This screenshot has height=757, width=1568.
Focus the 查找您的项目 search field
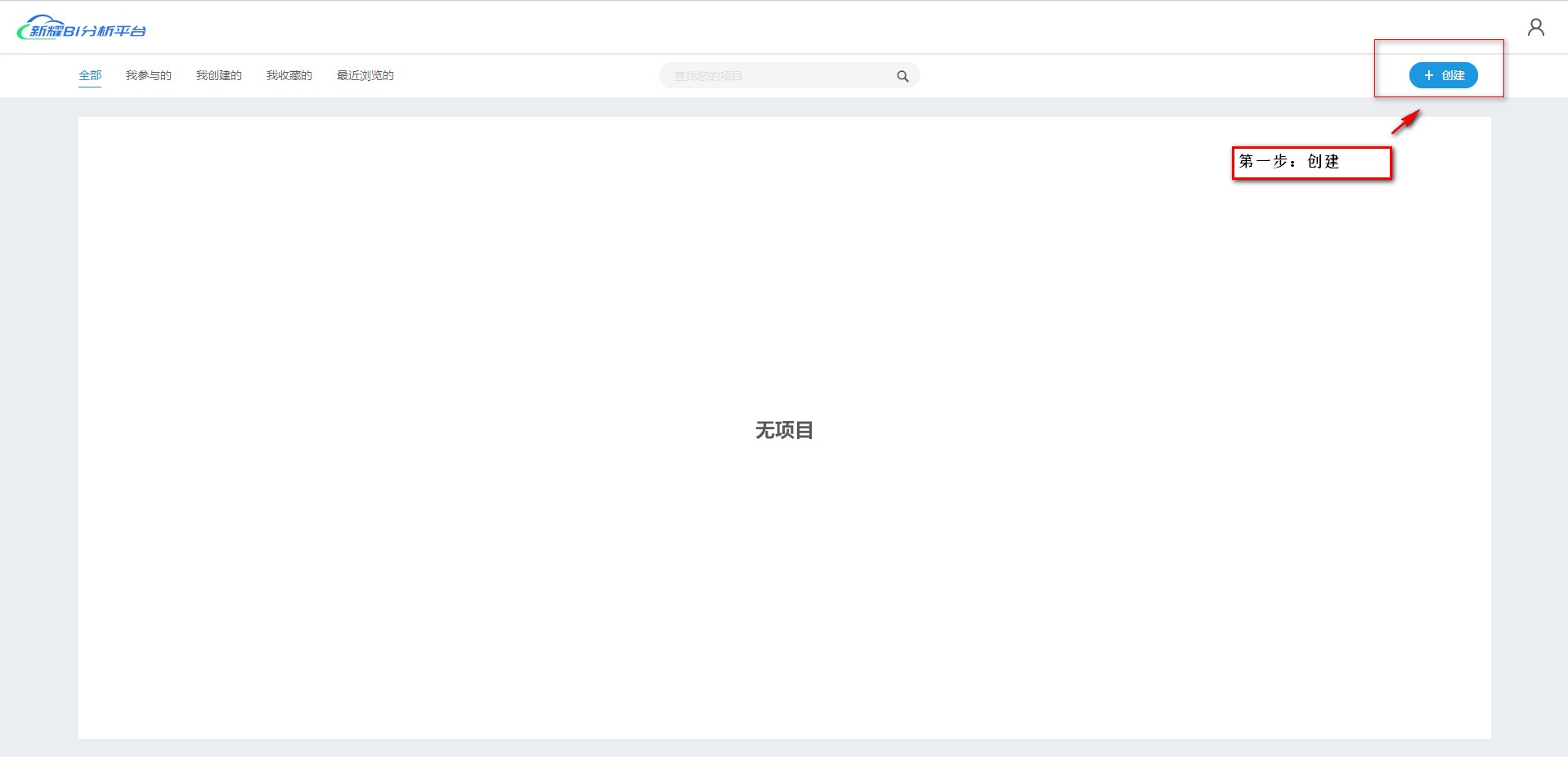pyautogui.click(x=777, y=76)
